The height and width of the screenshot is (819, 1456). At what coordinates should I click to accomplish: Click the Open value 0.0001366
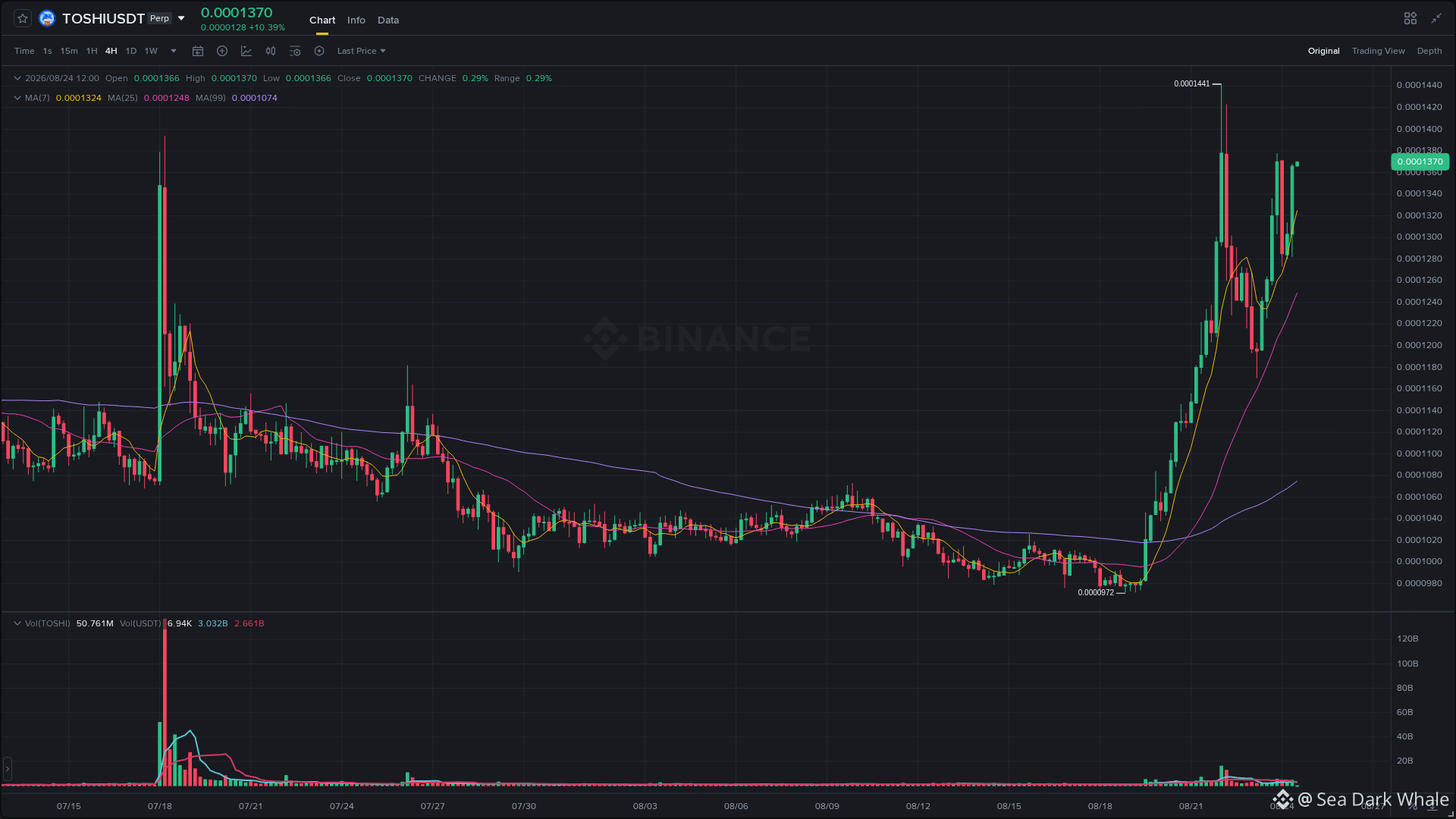coord(157,78)
